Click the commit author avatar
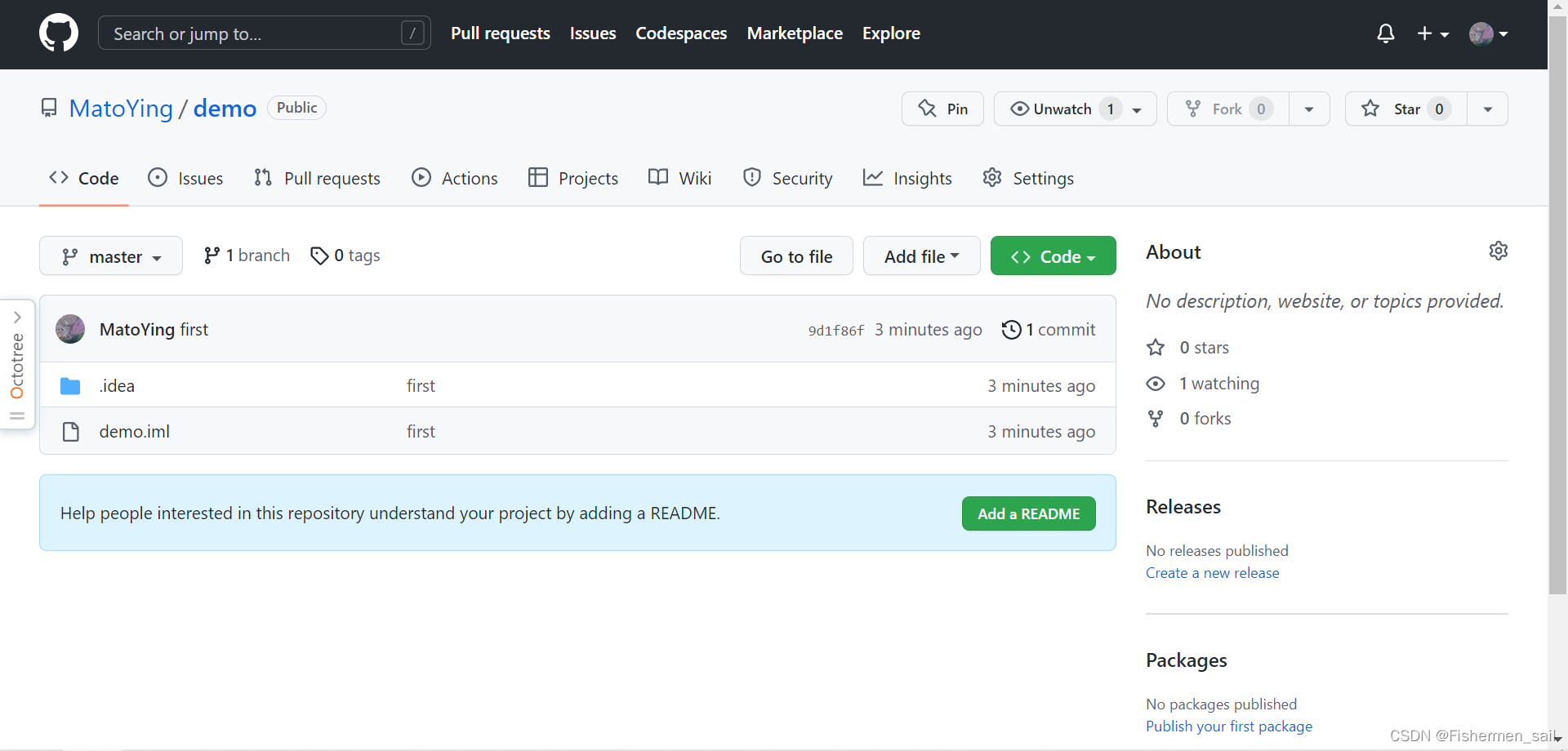Screen dimensions: 1568x751 tap(70, 329)
